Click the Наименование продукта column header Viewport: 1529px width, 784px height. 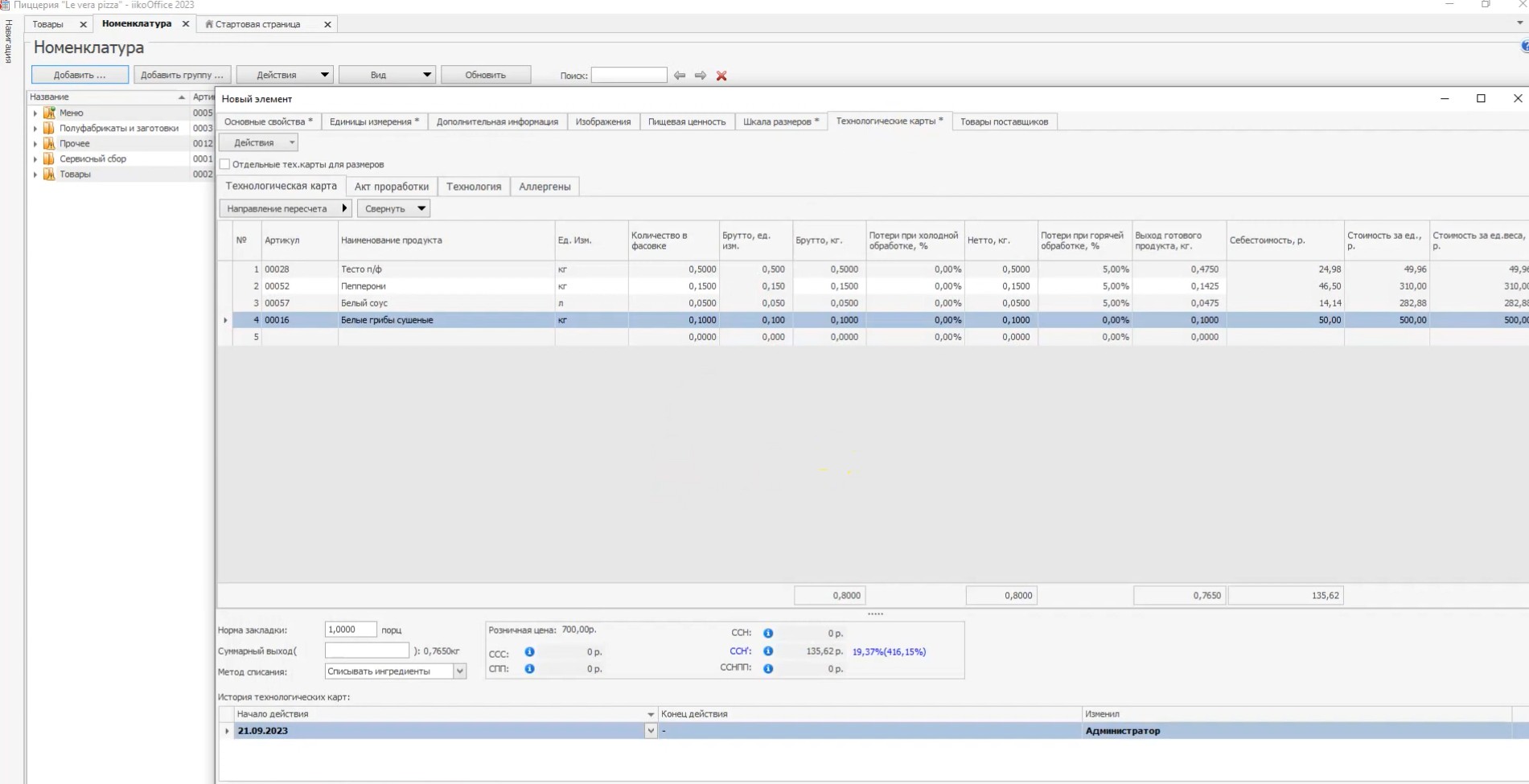click(446, 240)
